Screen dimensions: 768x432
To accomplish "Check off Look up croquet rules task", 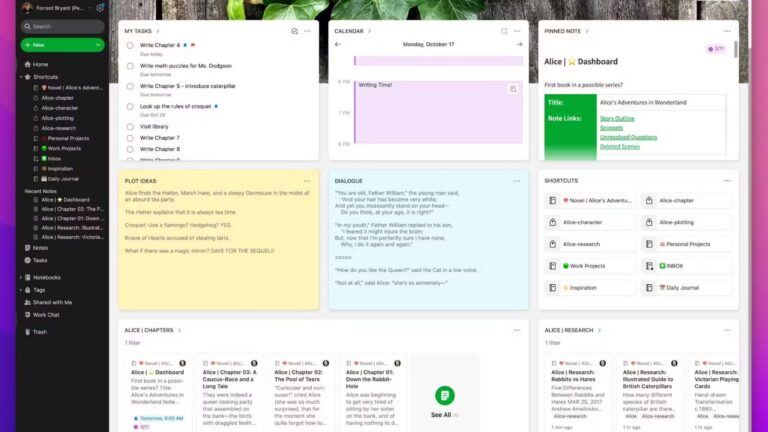I will tap(130, 107).
